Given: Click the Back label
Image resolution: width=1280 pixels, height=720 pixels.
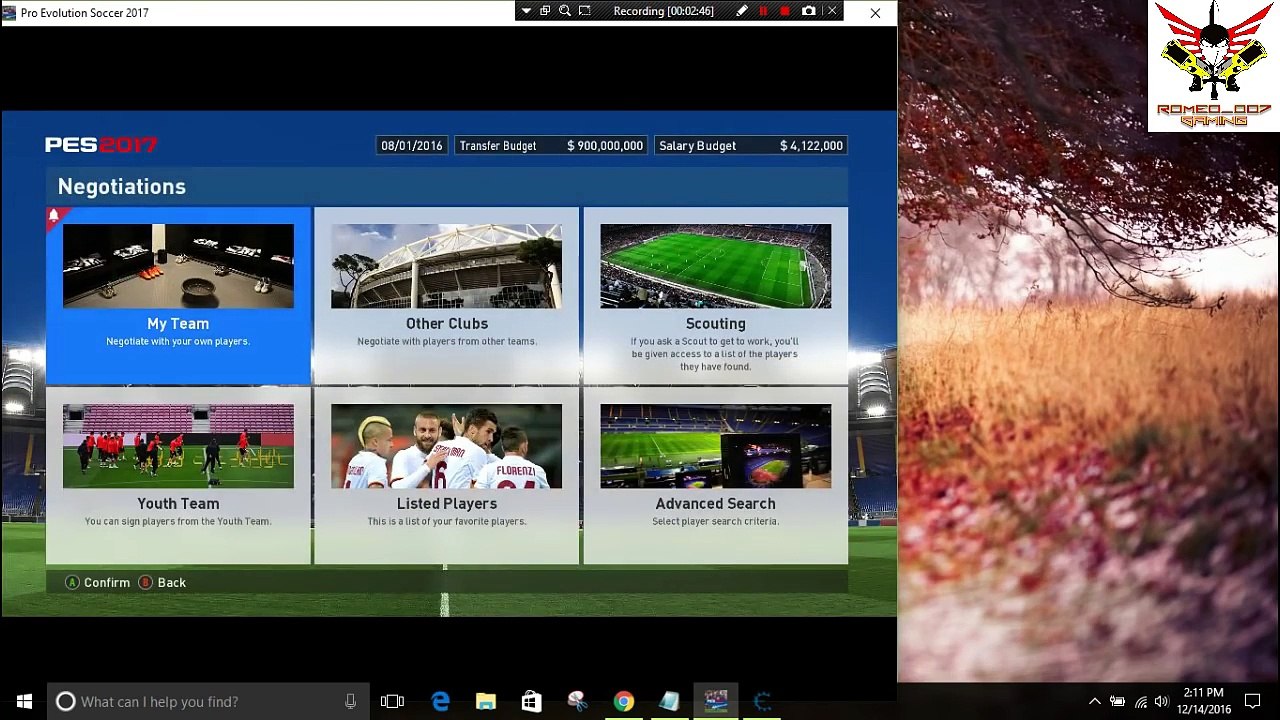Looking at the screenshot, I should (172, 582).
